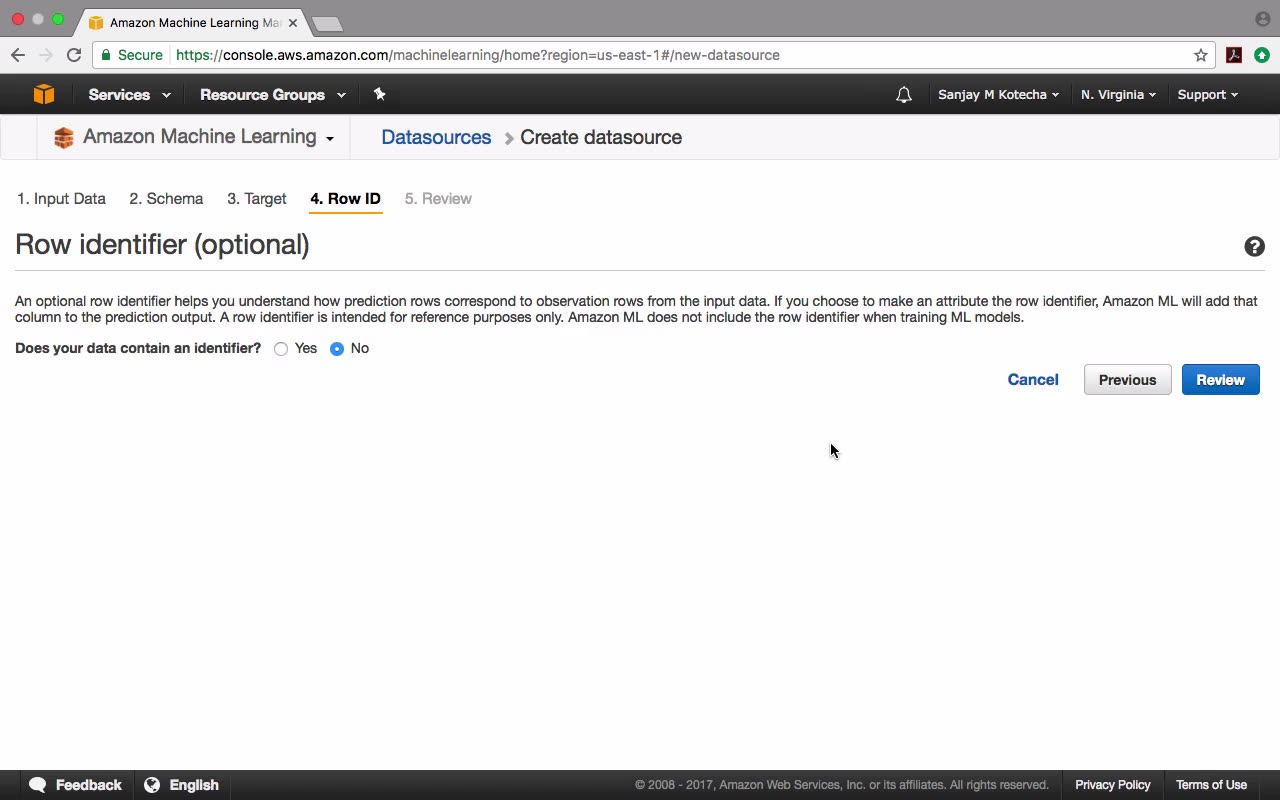Viewport: 1280px width, 800px height.
Task: Open the Support dropdown
Action: pos(1207,95)
